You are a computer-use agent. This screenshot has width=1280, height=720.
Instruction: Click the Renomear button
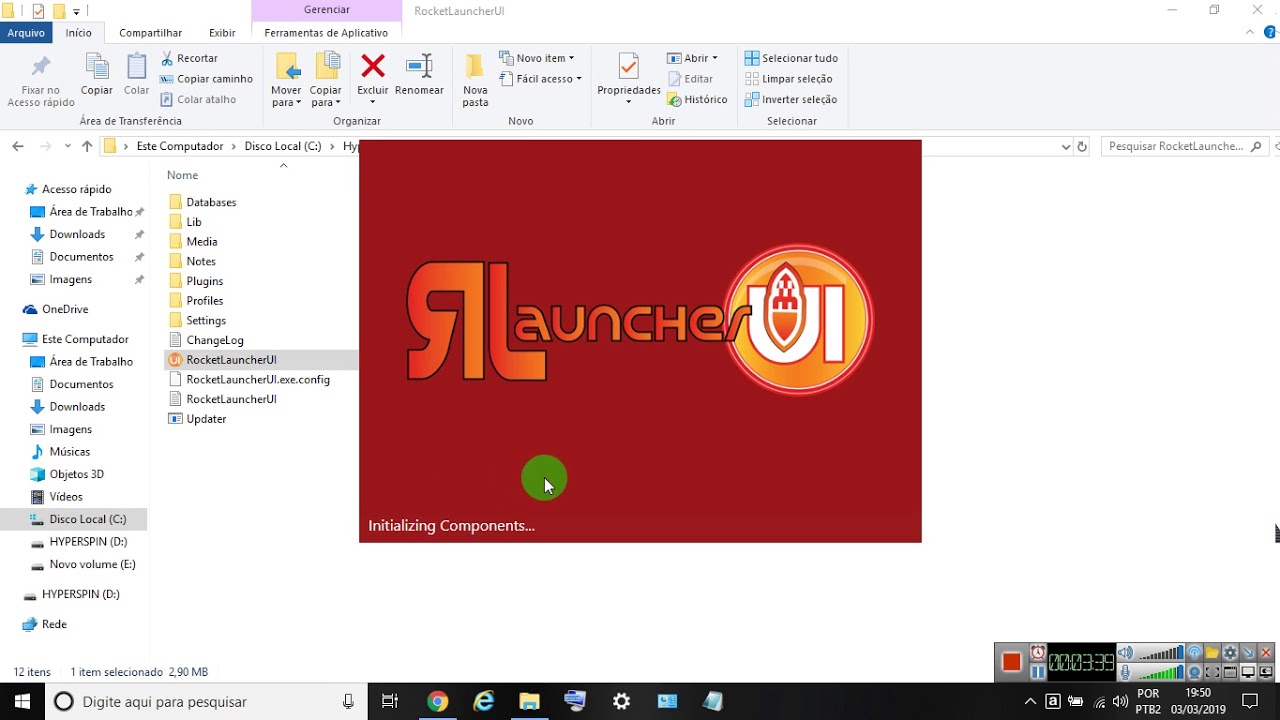[419, 74]
